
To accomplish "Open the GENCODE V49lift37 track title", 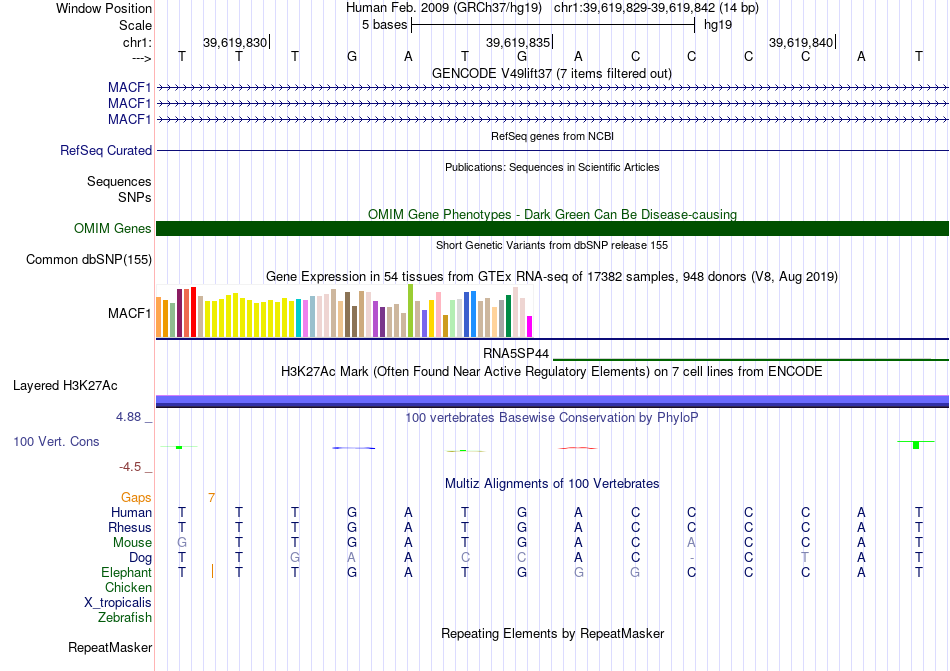I will coord(552,73).
